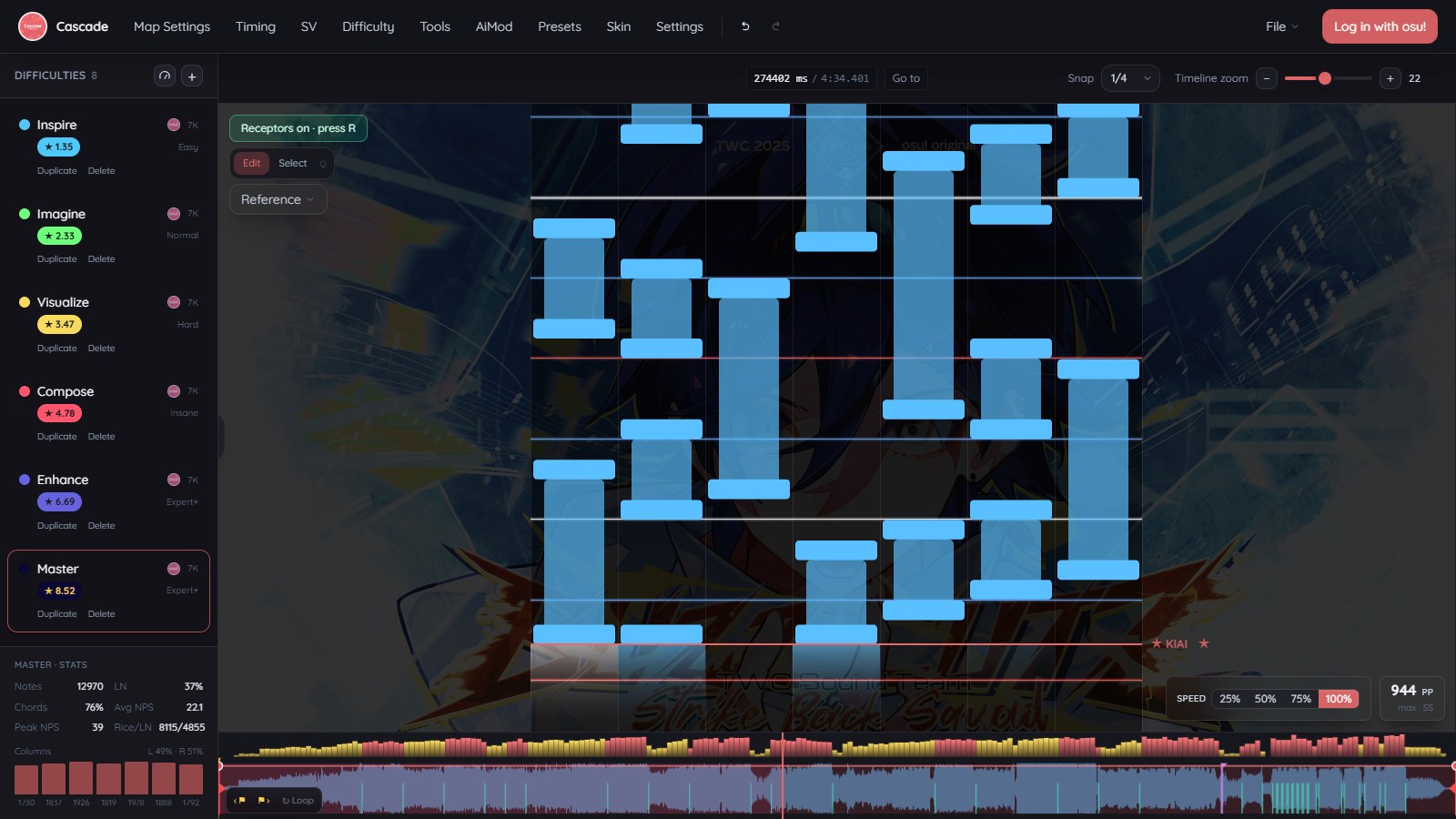Open the SV menu
The height and width of the screenshot is (819, 1456).
(308, 26)
